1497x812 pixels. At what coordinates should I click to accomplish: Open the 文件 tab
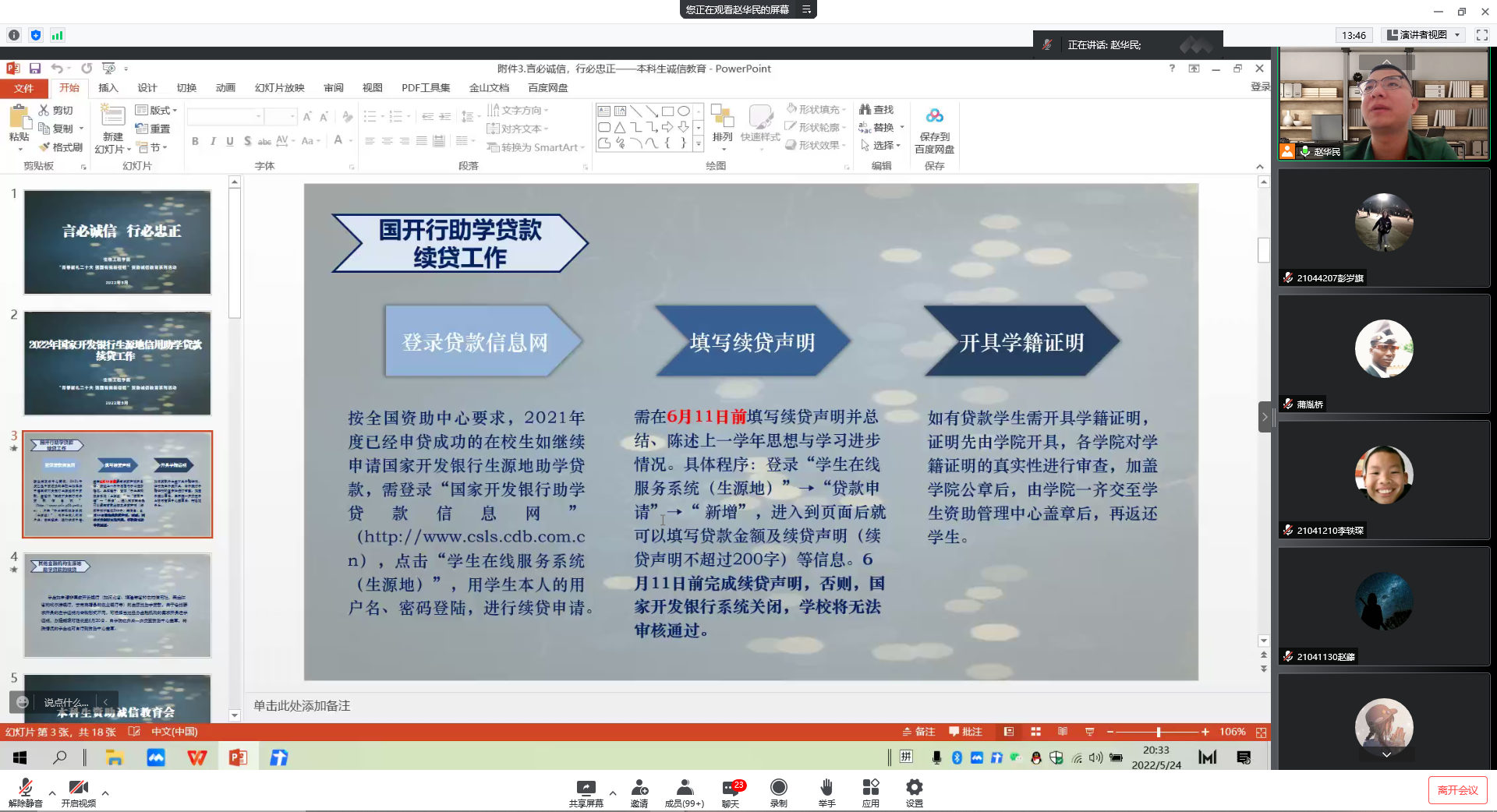click(x=24, y=88)
